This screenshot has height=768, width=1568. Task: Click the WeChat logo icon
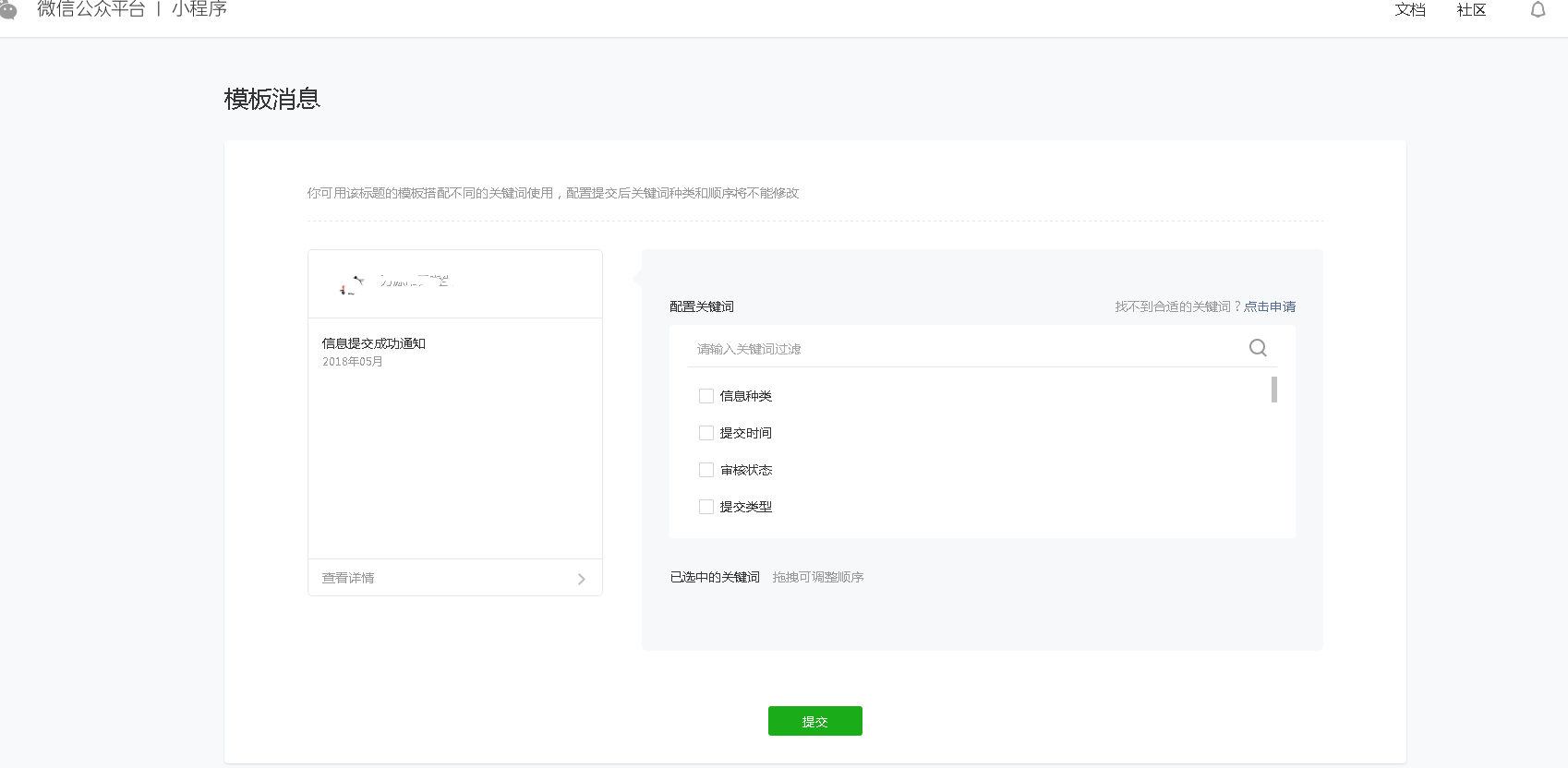pyautogui.click(x=8, y=9)
